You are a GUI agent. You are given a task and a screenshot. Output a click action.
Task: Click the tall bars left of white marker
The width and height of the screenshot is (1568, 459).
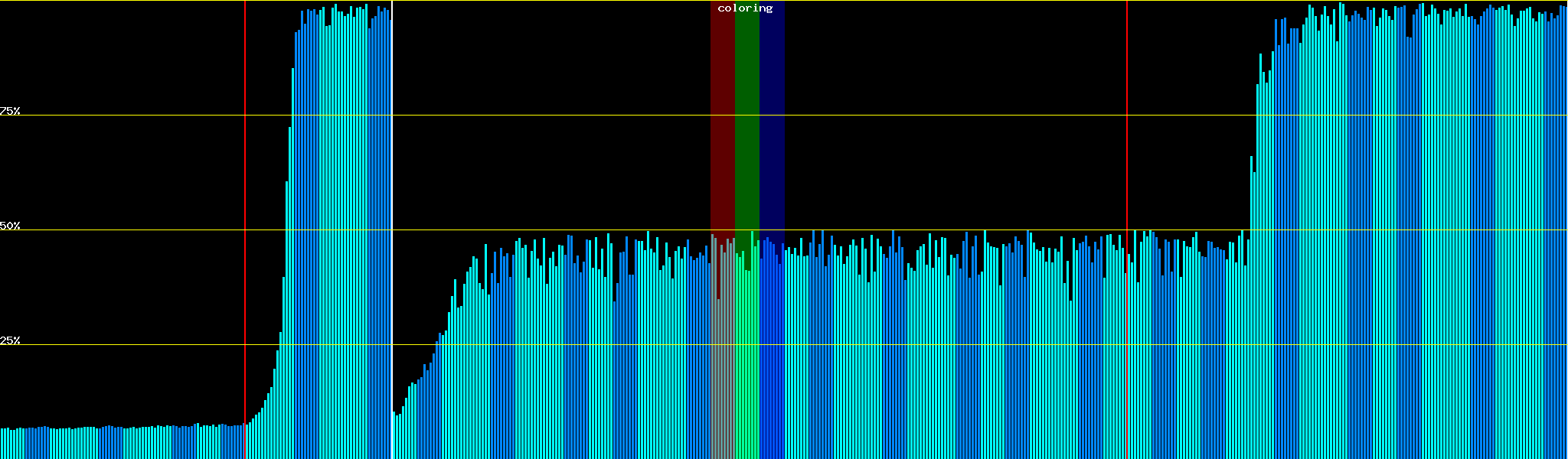345,229
